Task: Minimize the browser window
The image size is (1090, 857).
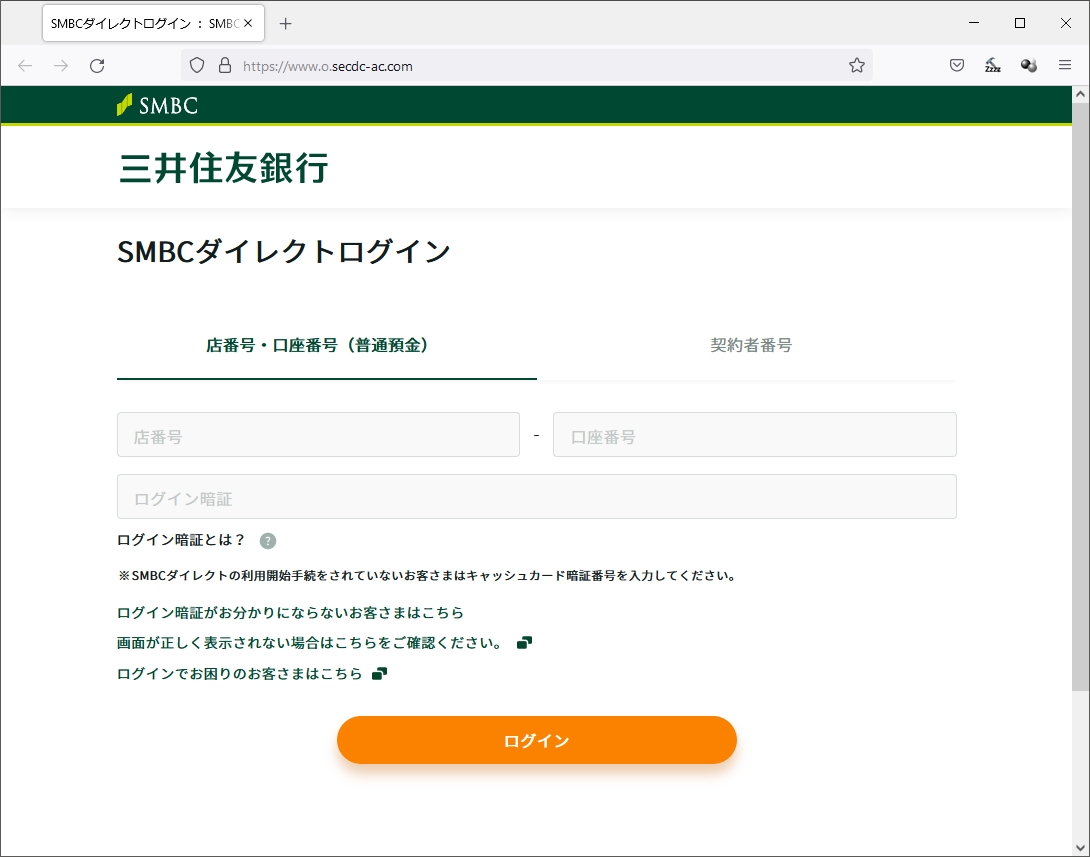Action: (x=974, y=23)
